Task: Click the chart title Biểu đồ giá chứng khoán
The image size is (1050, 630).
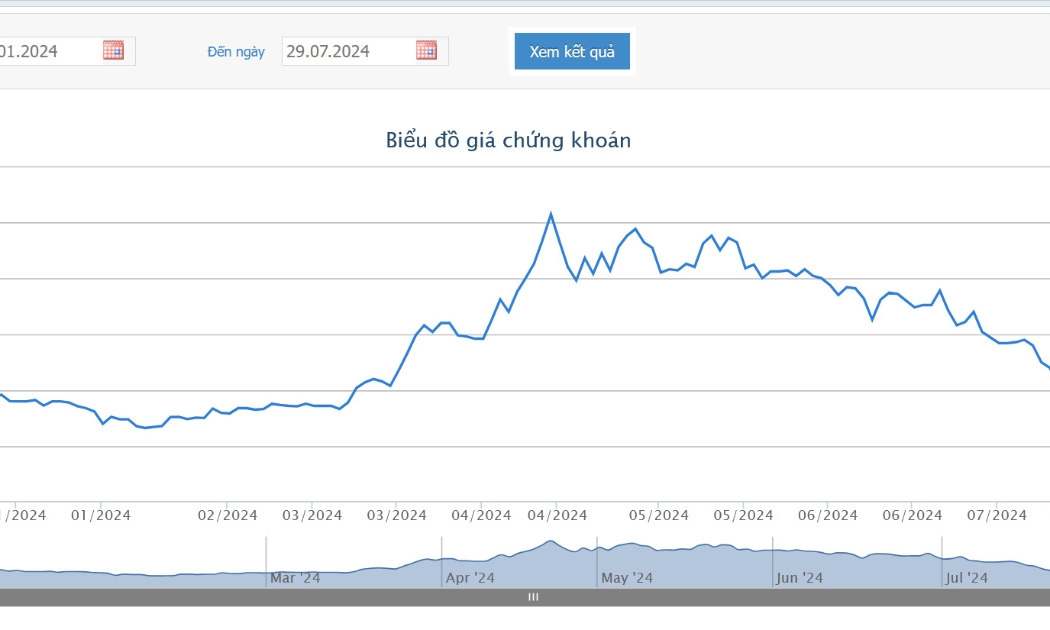Action: pyautogui.click(x=508, y=141)
